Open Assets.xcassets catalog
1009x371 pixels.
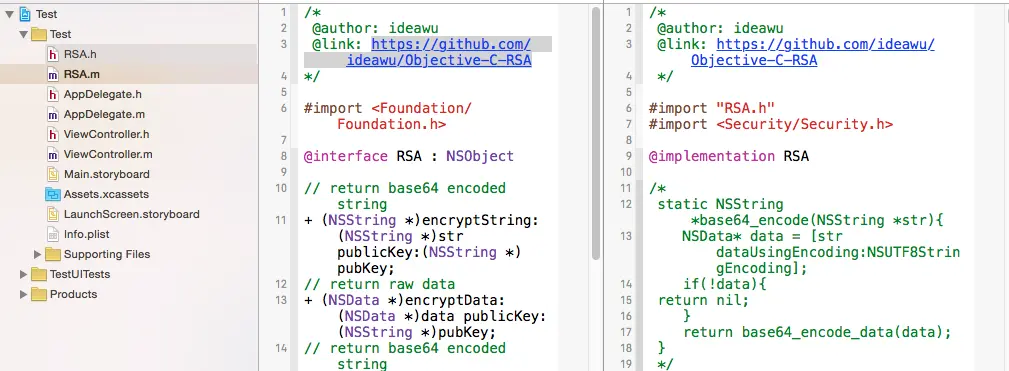[x=106, y=194]
